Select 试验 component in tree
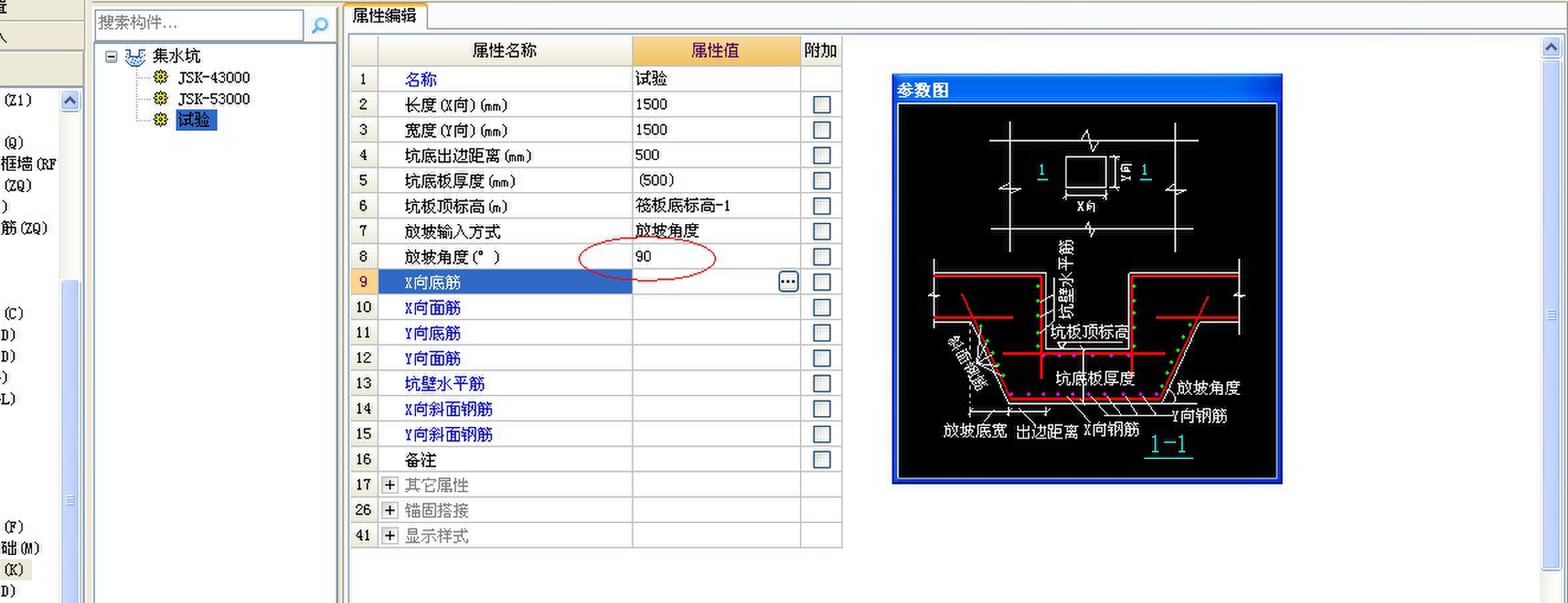Screen dimensions: 1568x603 tap(195, 120)
